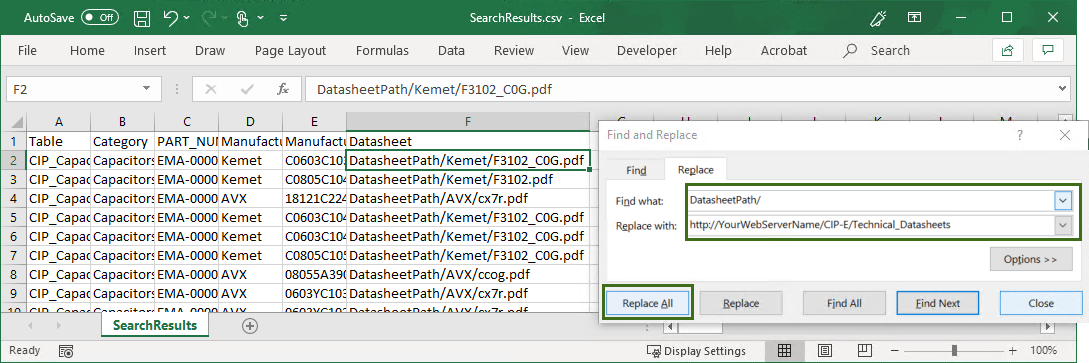
Task: Click the Replace button
Action: pos(741,303)
